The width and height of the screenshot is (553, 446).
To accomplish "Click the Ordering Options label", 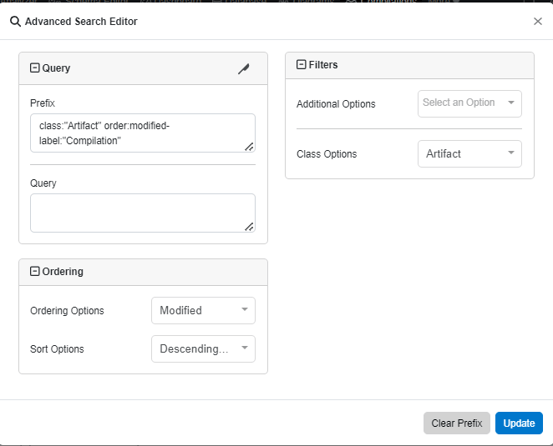I will point(67,311).
